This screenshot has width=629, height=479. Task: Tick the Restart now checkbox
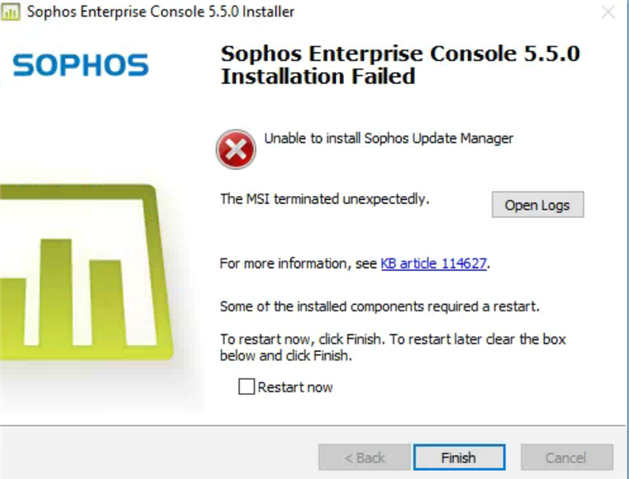click(x=246, y=387)
